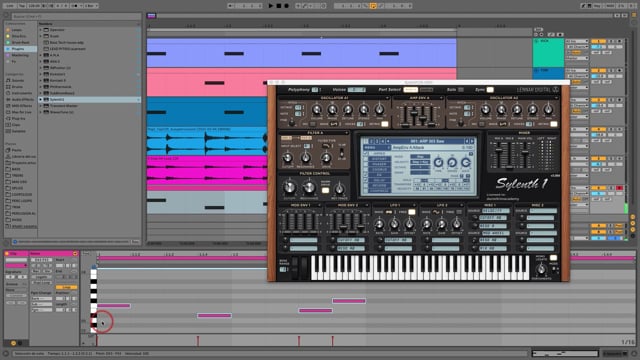The width and height of the screenshot is (640, 360).
Task: Click Filter Control Keytrack knob
Action: [x=339, y=189]
